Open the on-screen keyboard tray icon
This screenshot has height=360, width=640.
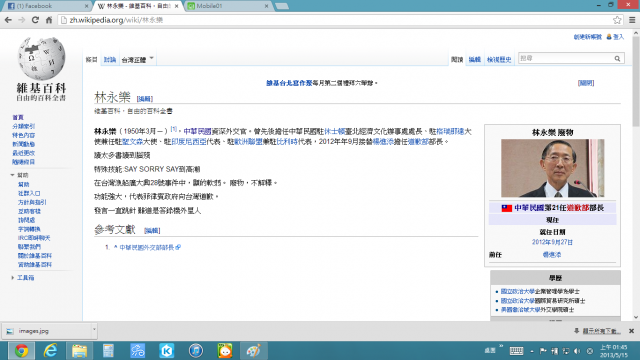(x=516, y=351)
